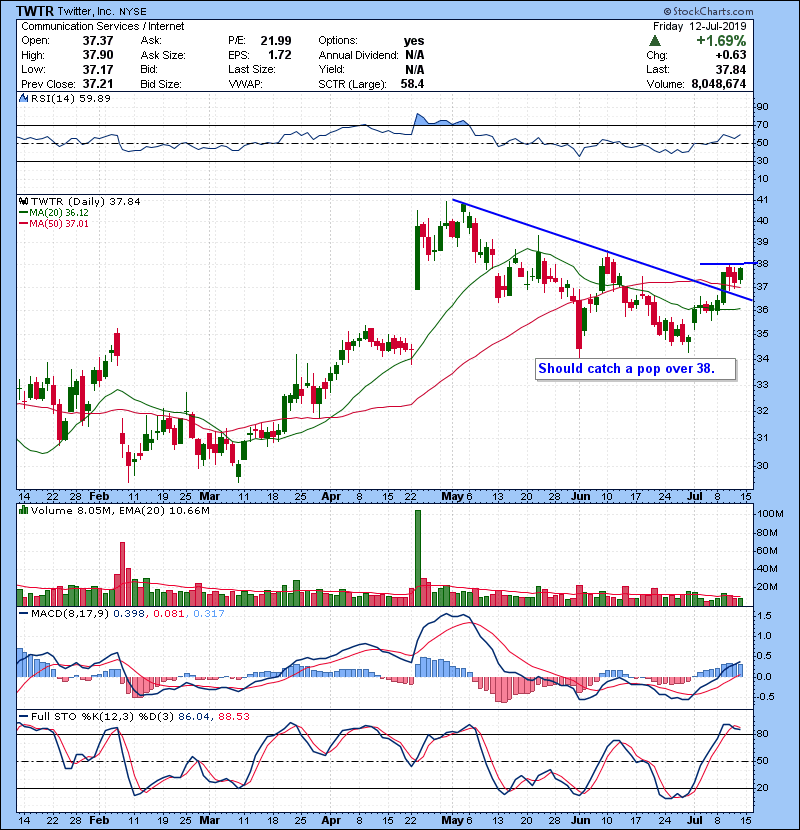800x830 pixels.
Task: Click the Volume 8.05M, EMA(20) 10.66M label
Action: point(120,510)
